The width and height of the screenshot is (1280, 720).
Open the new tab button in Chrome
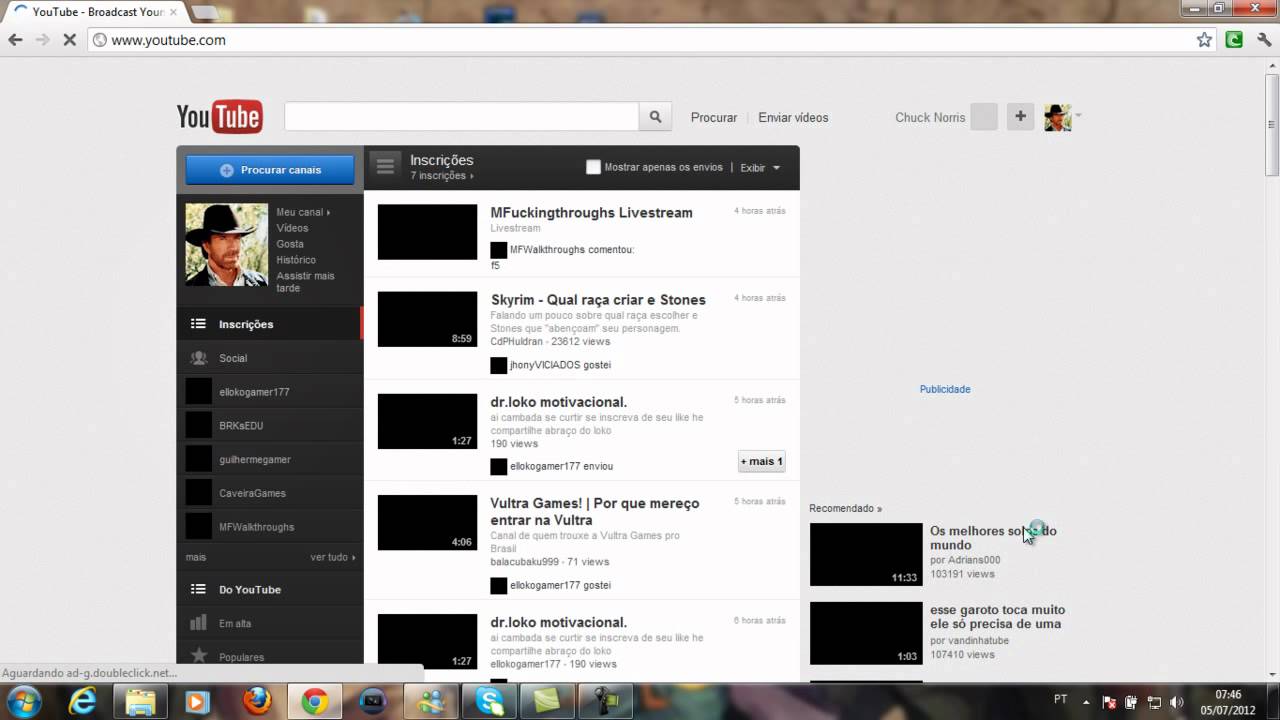[204, 12]
